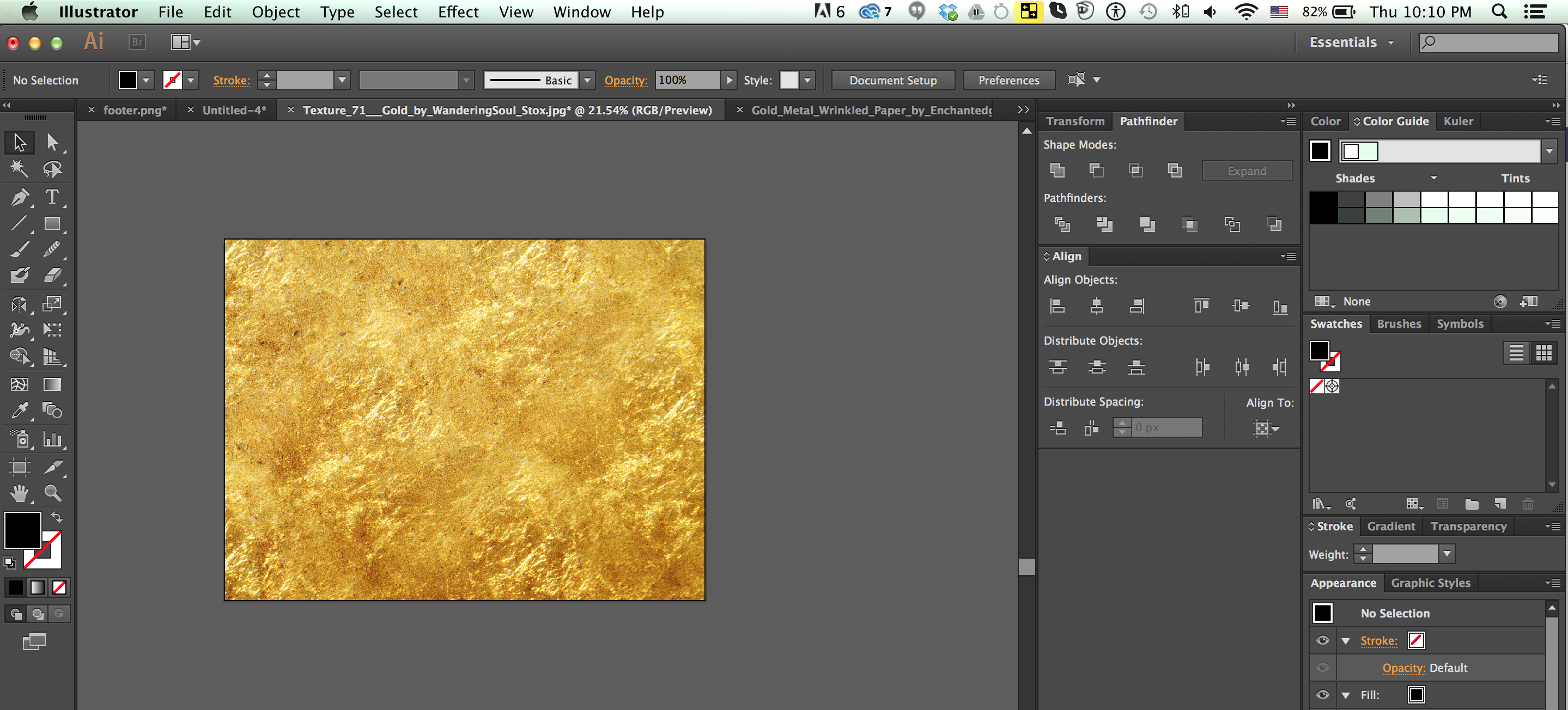Set paint type to Color

tap(16, 587)
